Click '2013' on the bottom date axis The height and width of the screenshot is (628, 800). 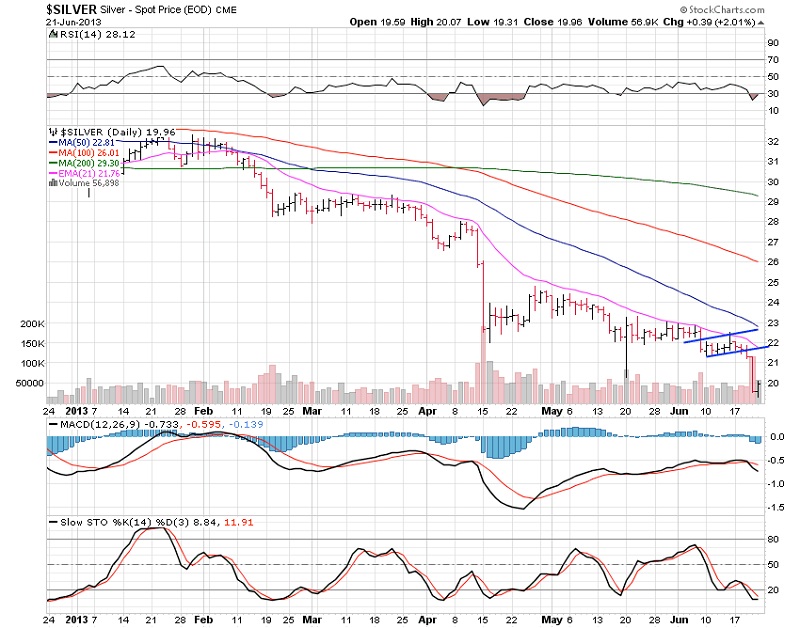pos(77,620)
